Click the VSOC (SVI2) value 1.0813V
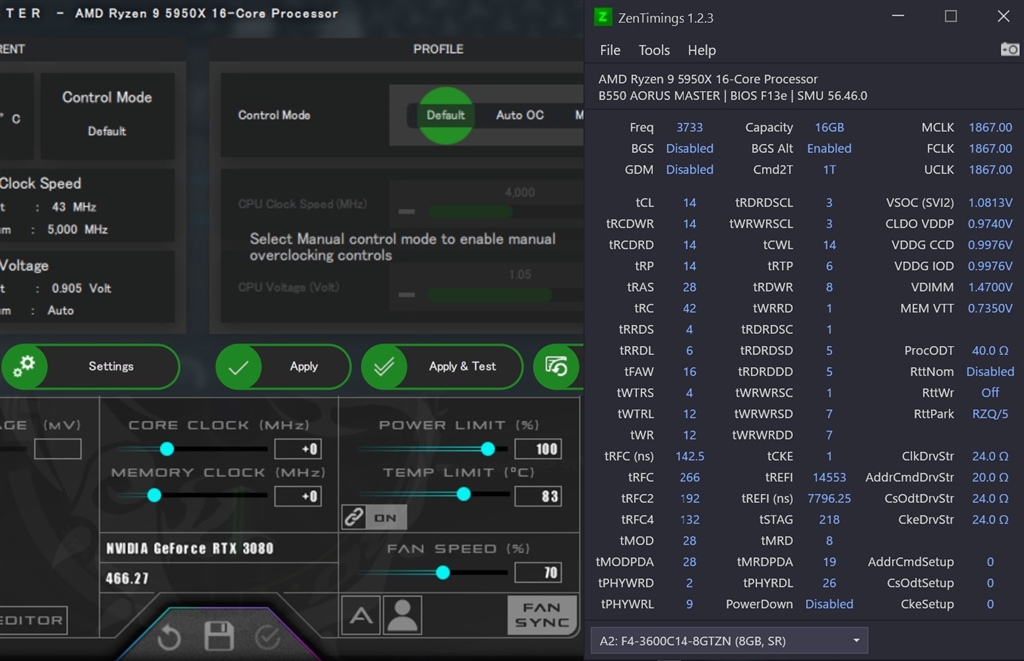1024x661 pixels. (x=990, y=202)
